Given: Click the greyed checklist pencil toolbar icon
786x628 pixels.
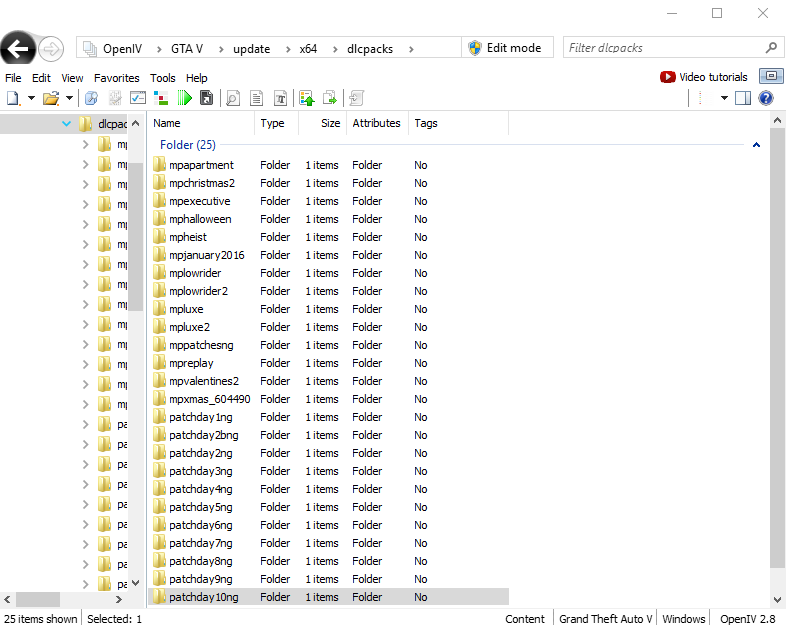Looking at the screenshot, I should coord(115,98).
